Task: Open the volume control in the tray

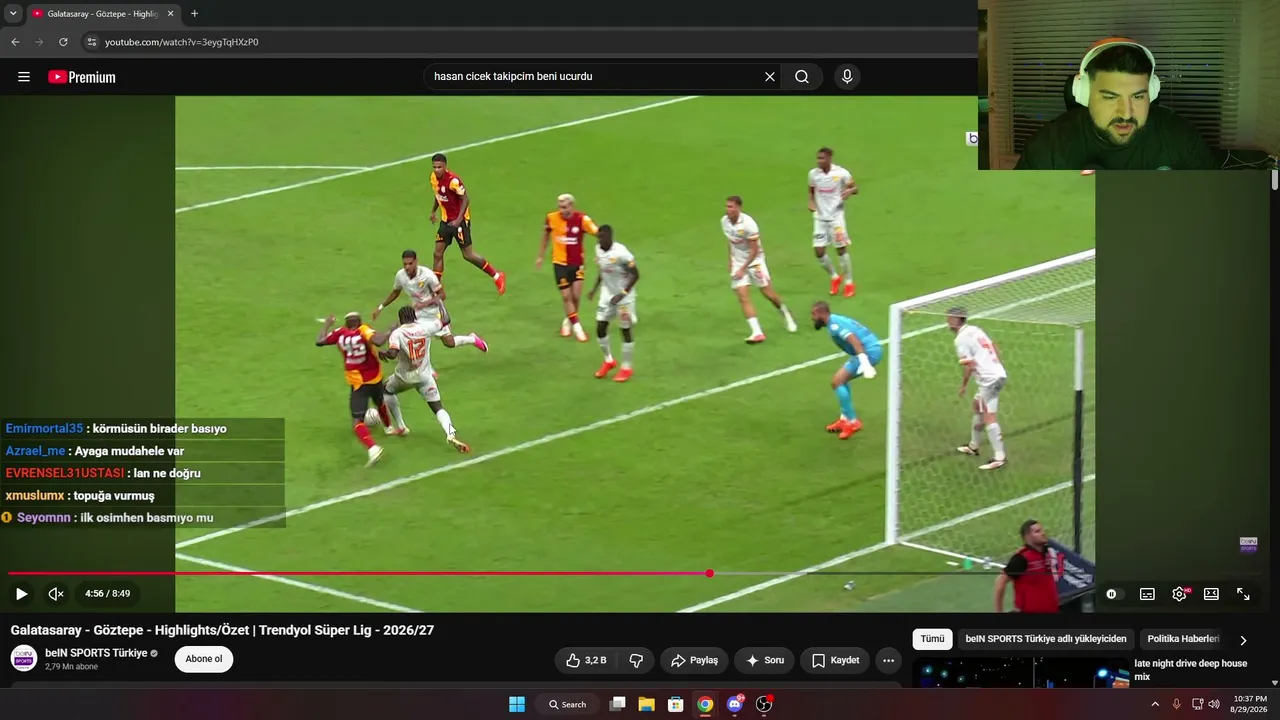Action: [1214, 704]
